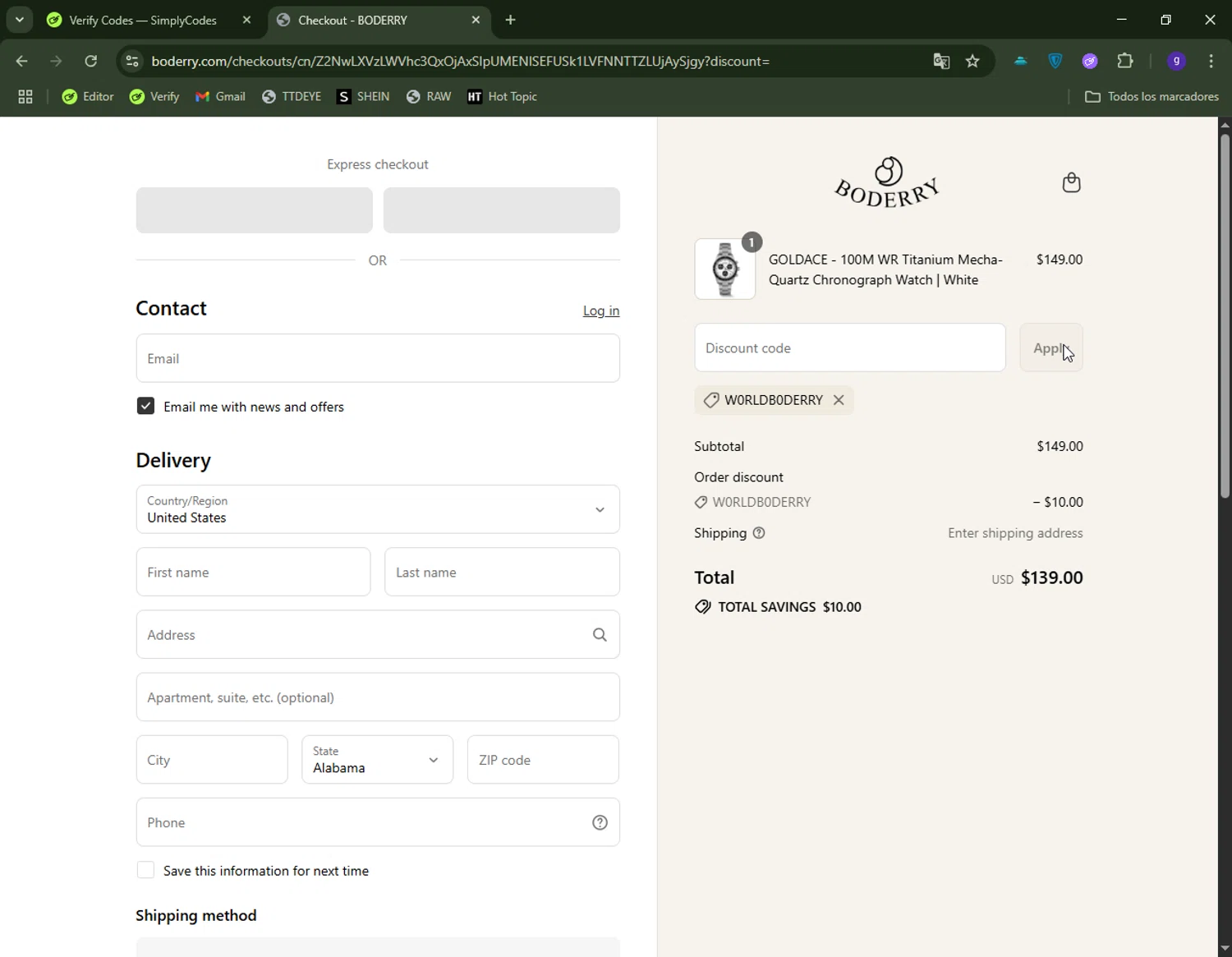Open the Bitwarden shield extension icon

pos(1055,61)
